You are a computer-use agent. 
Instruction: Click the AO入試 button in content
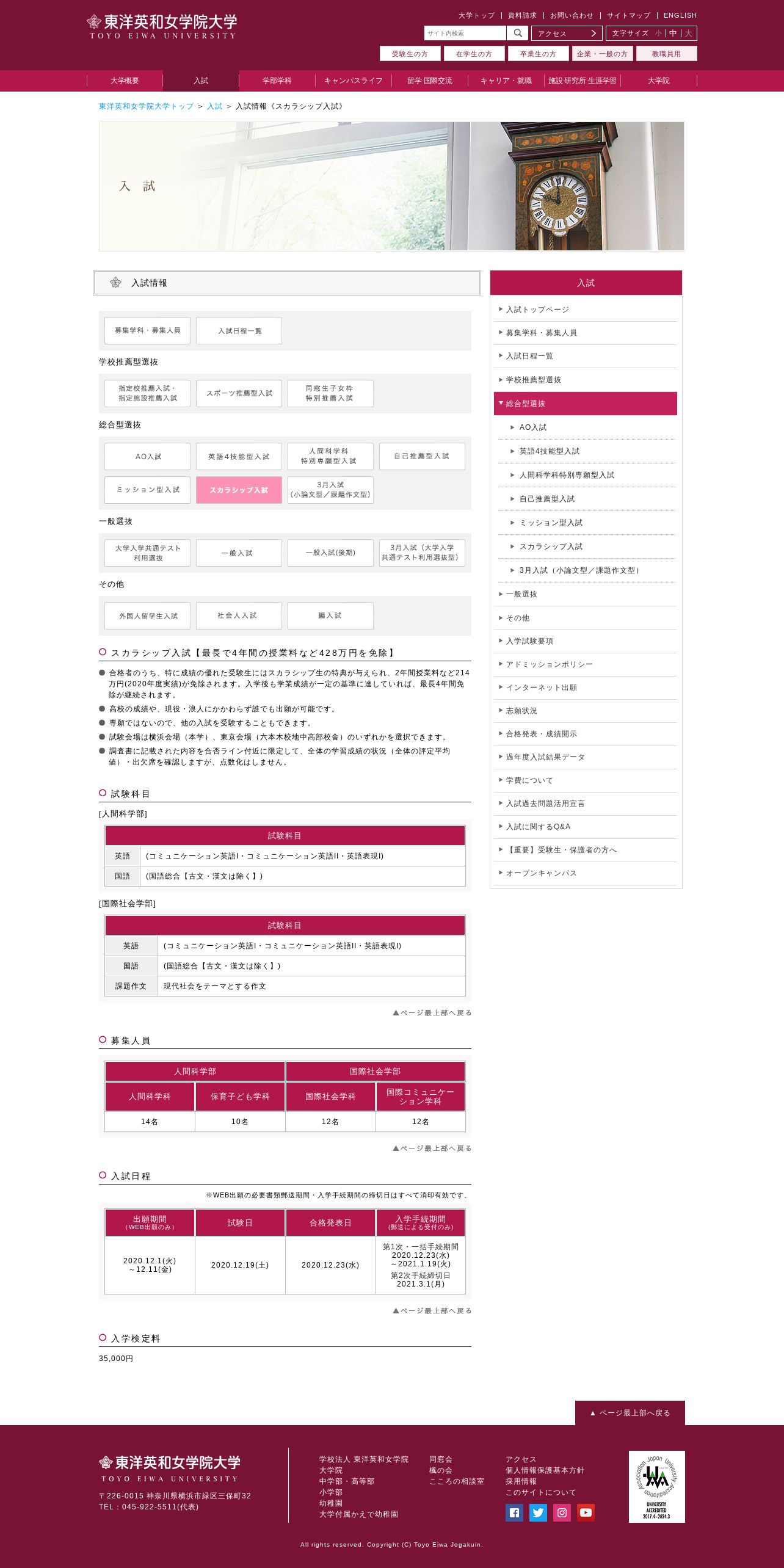tap(147, 456)
